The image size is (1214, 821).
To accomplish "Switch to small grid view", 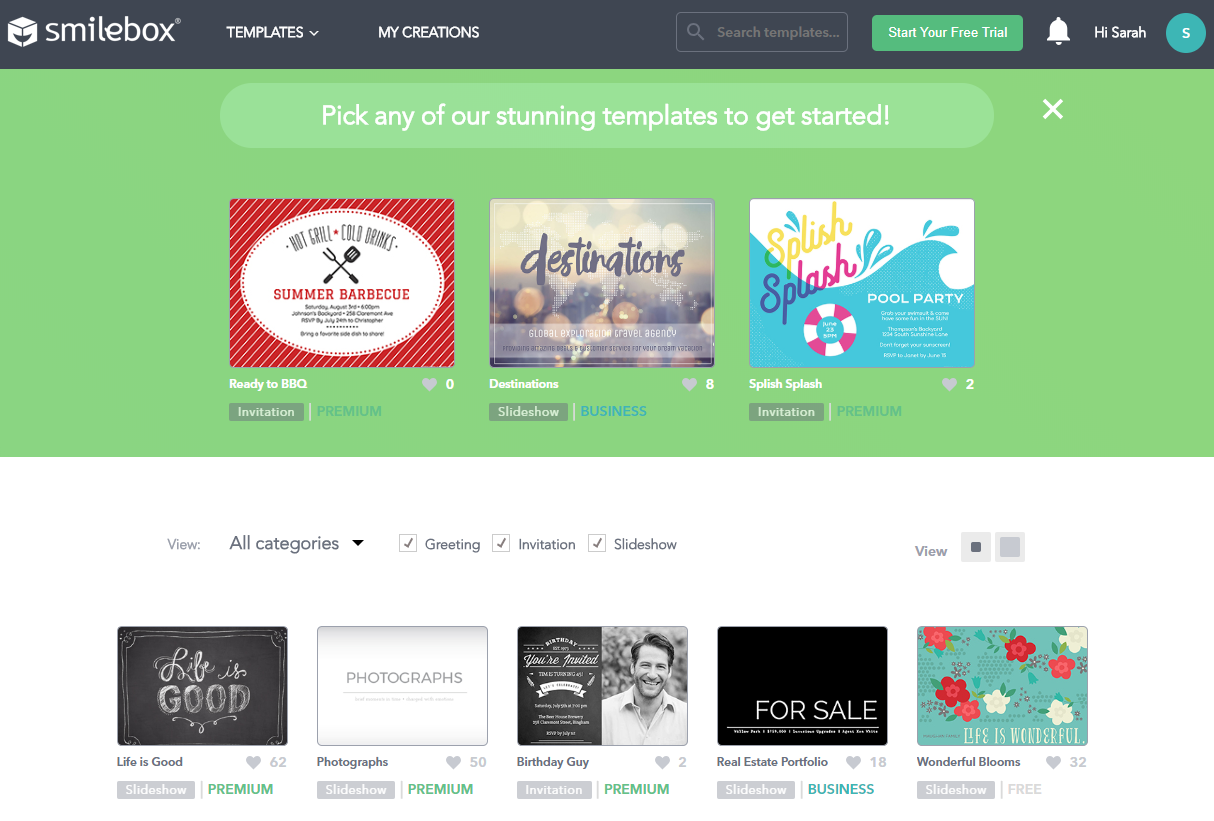I will 976,547.
